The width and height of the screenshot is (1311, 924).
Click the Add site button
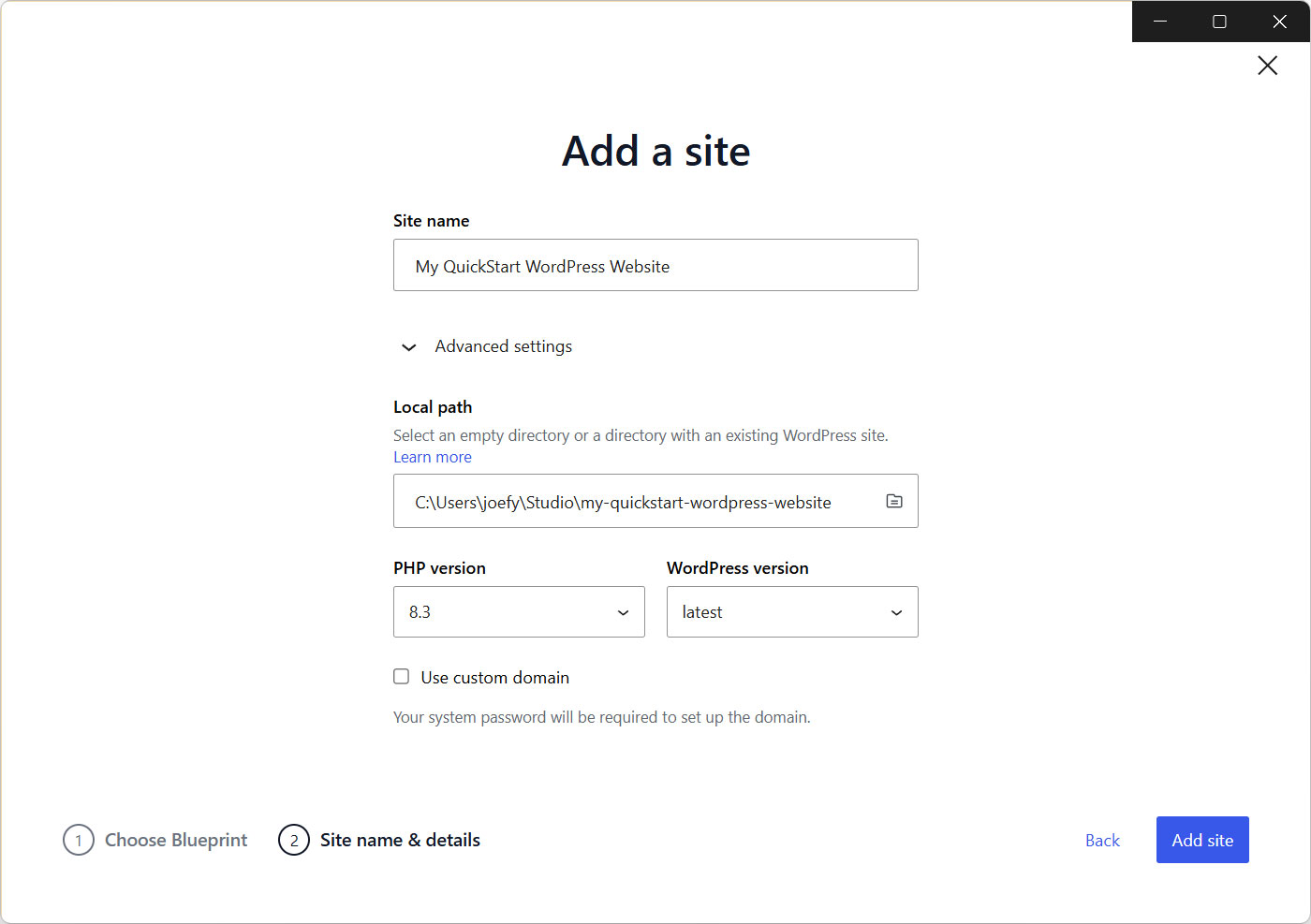[1202, 840]
